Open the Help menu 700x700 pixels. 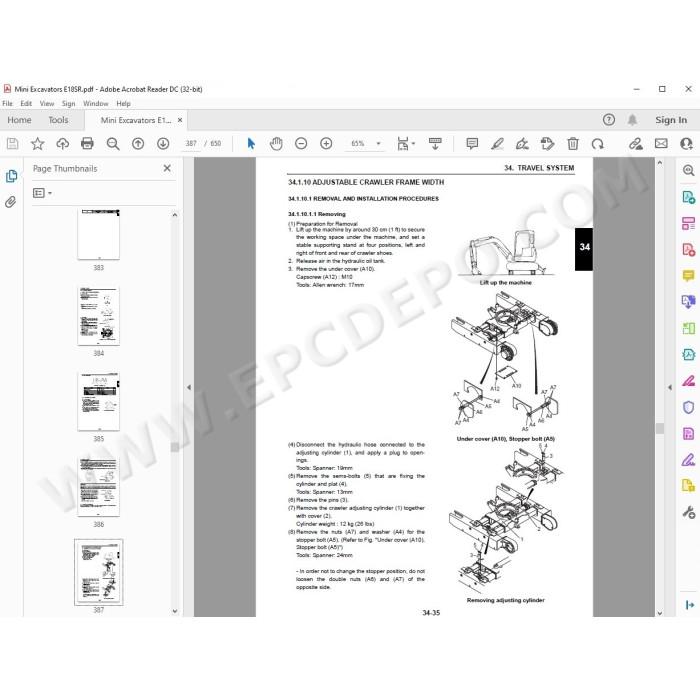coord(123,103)
